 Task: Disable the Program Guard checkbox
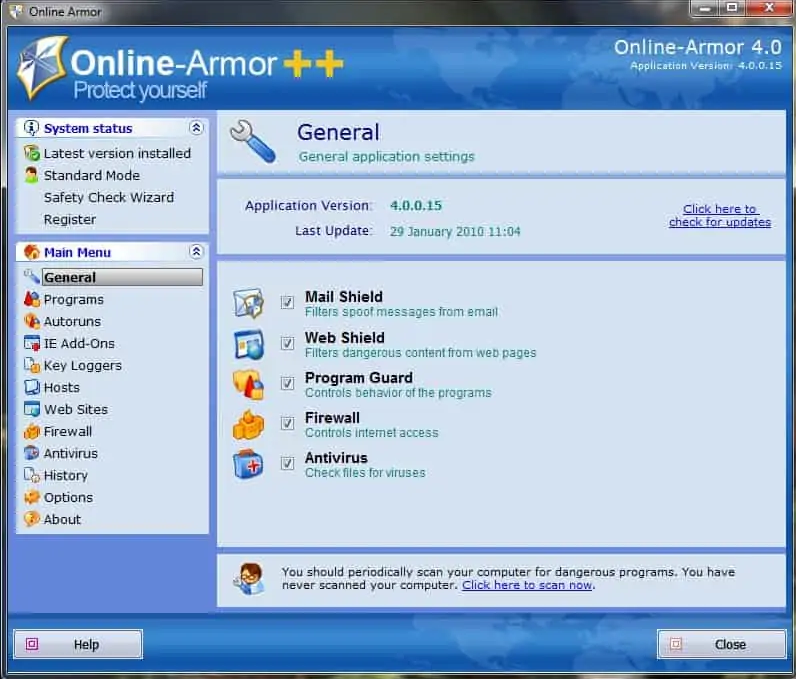point(287,383)
